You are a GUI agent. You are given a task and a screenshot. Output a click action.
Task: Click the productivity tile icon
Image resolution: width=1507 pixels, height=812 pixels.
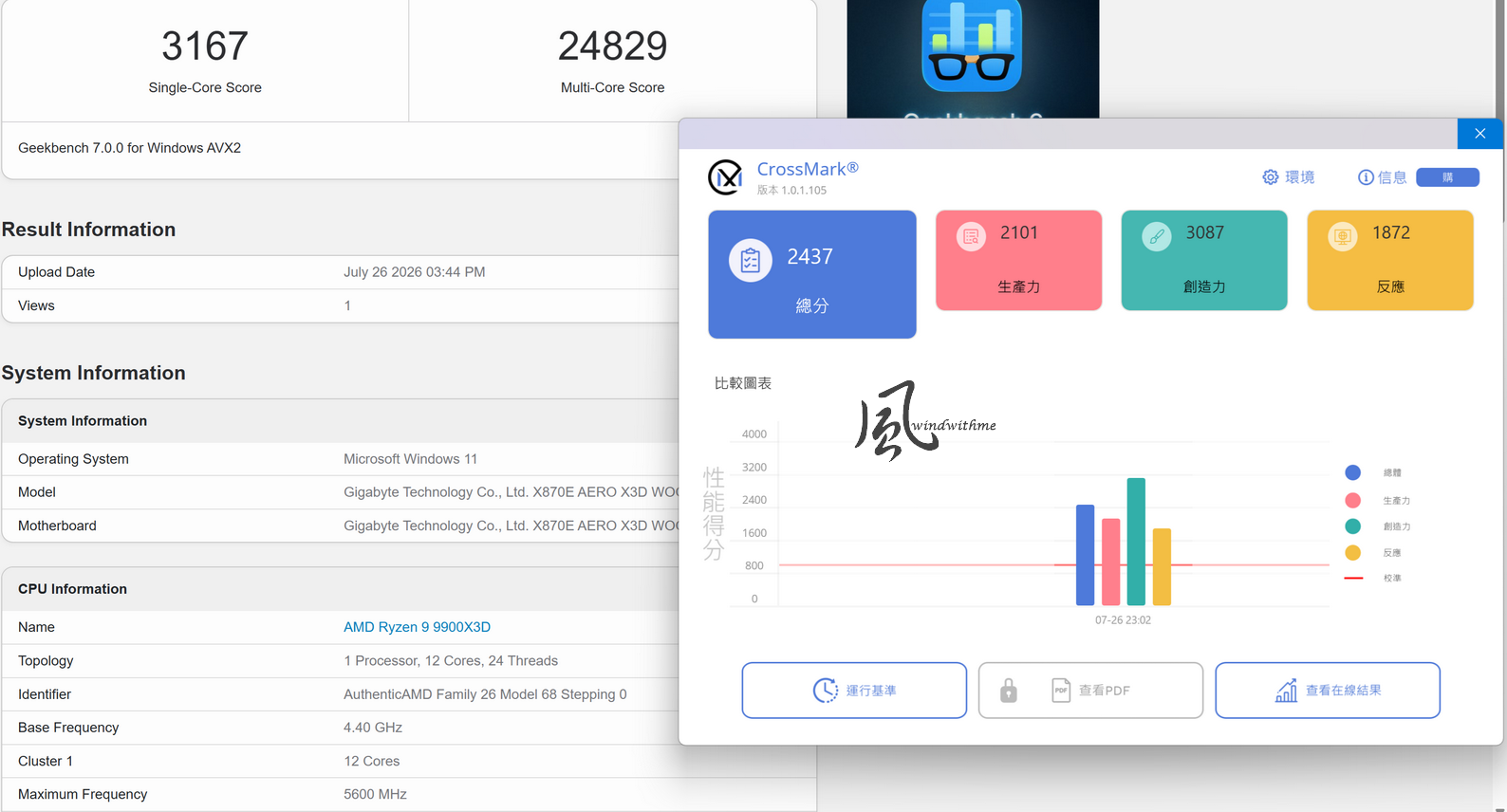point(970,236)
